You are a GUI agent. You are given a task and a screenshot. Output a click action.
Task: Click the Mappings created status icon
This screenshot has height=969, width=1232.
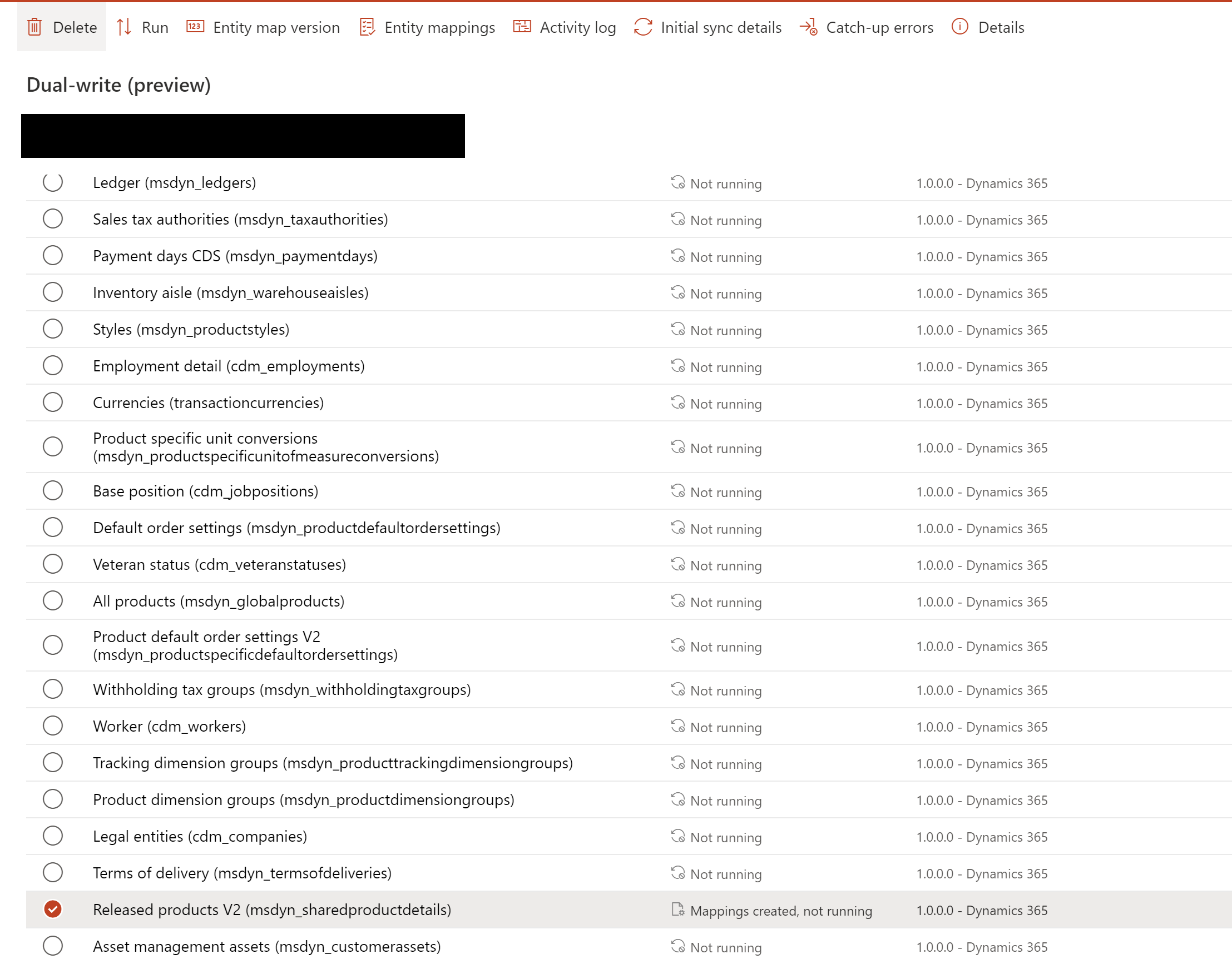point(677,910)
